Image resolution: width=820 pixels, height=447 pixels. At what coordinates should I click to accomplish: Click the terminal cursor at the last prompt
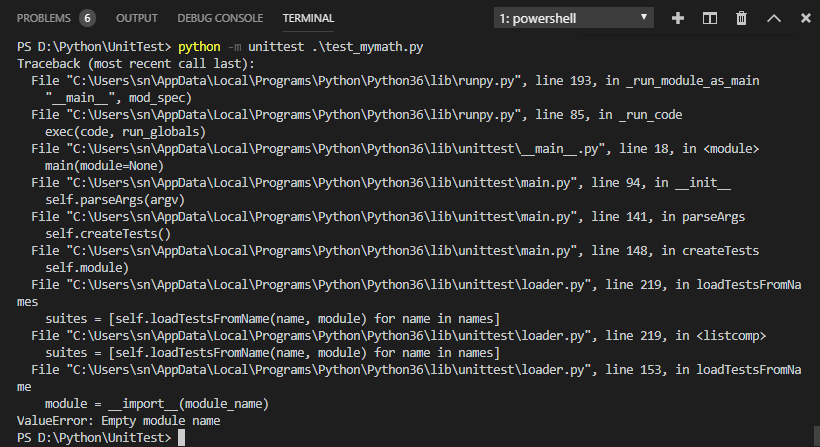tap(181, 438)
